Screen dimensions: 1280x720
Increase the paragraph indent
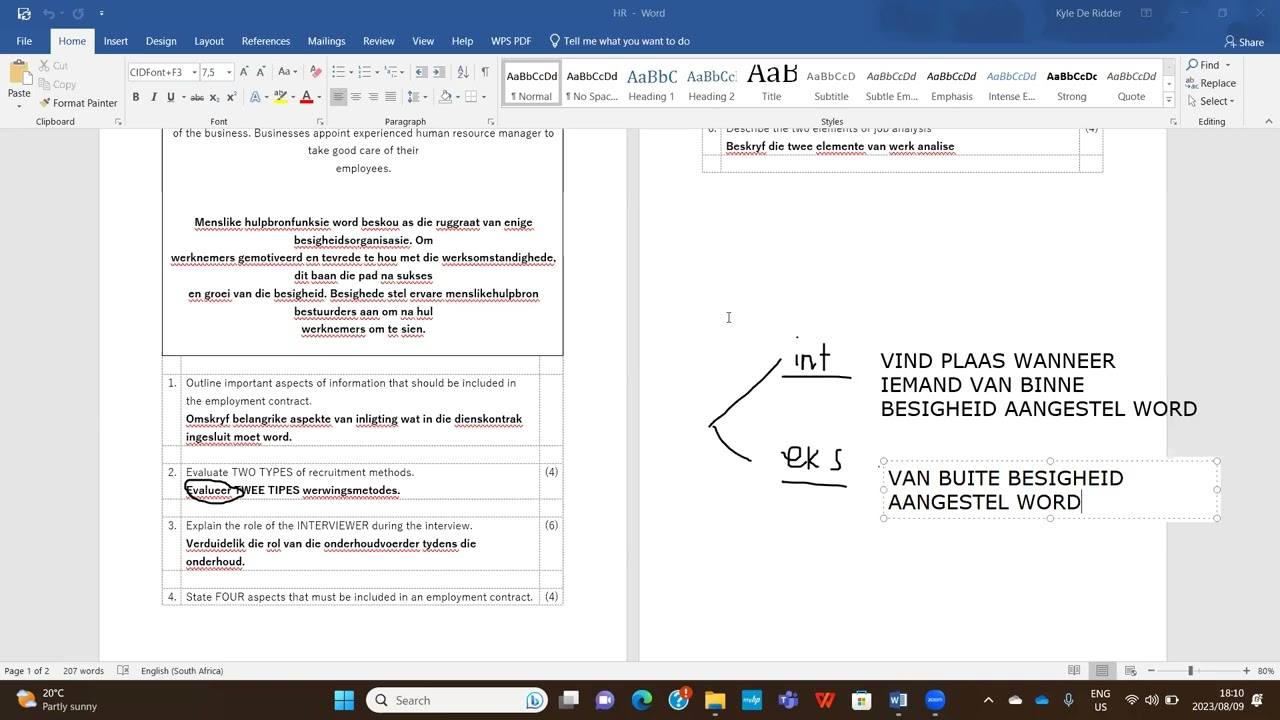tap(439, 72)
